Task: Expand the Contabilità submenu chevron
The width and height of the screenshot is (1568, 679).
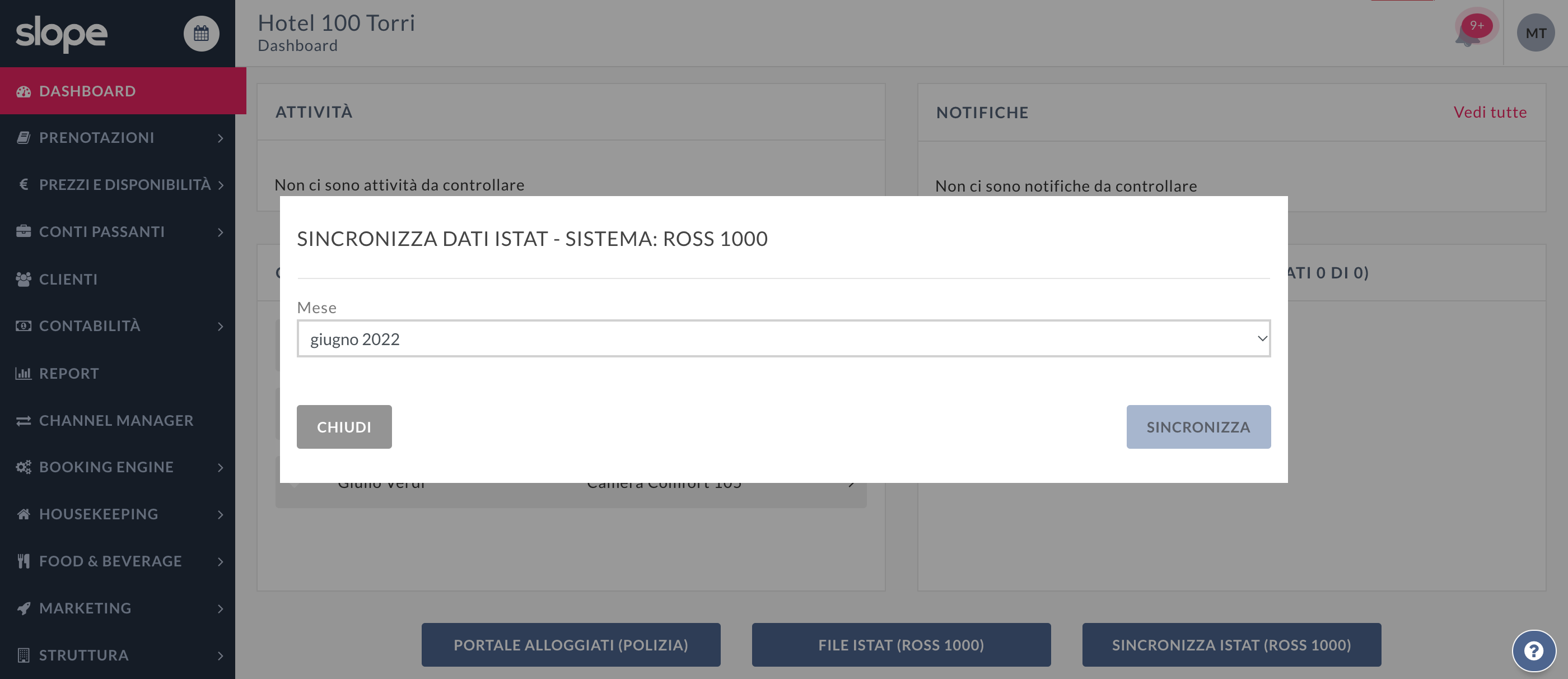Action: point(220,327)
